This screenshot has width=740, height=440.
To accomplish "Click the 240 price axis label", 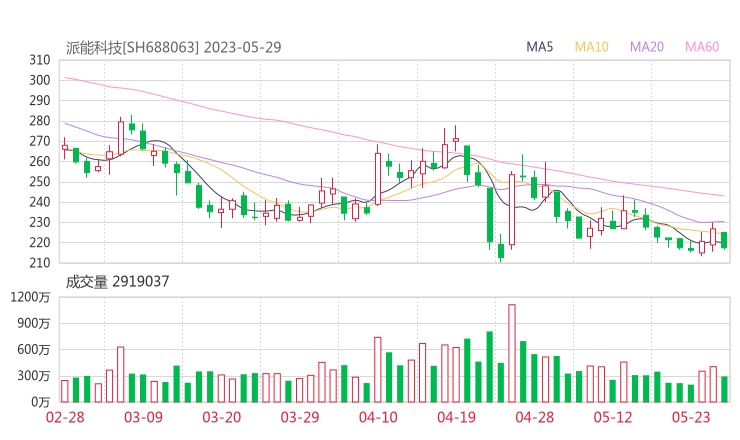I will pyautogui.click(x=40, y=202).
